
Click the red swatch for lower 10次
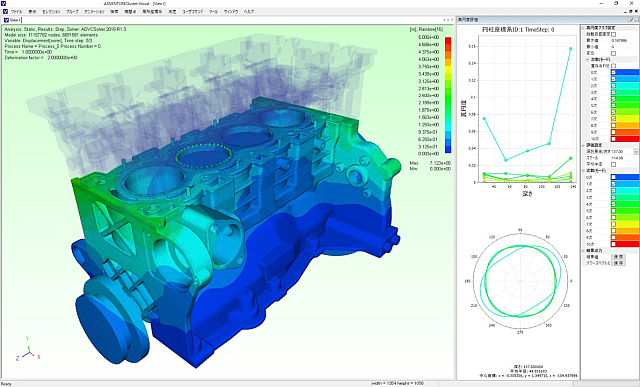coord(628,244)
